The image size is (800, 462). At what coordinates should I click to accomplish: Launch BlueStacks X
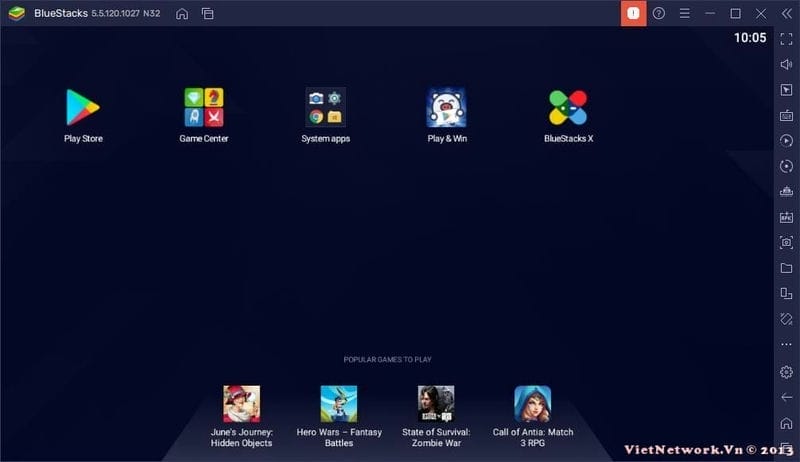click(568, 107)
